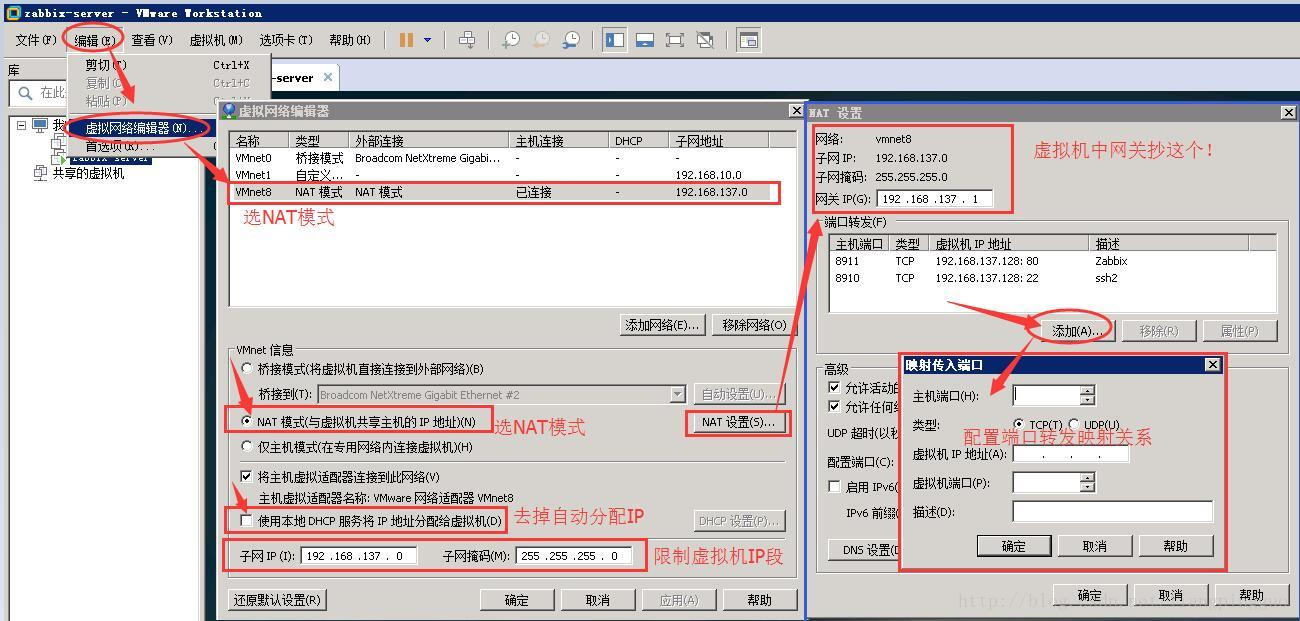1300x621 pixels.
Task: Click the 移除网络(O) button
Action: [x=754, y=325]
